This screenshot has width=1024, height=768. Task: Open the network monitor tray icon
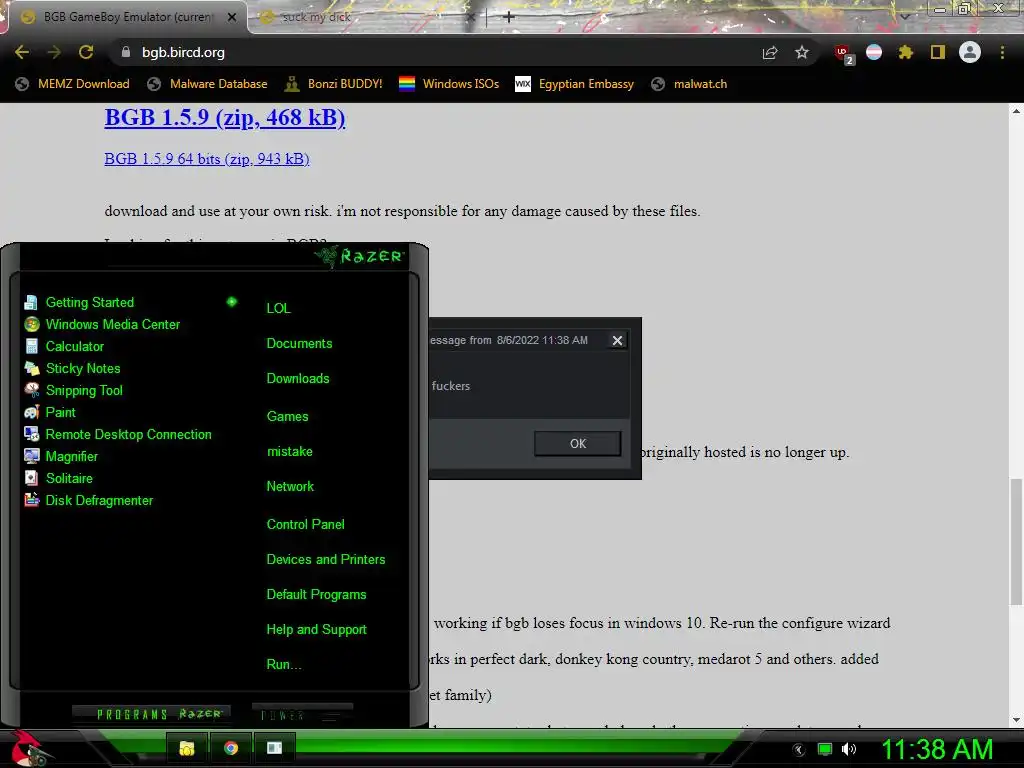coord(825,749)
